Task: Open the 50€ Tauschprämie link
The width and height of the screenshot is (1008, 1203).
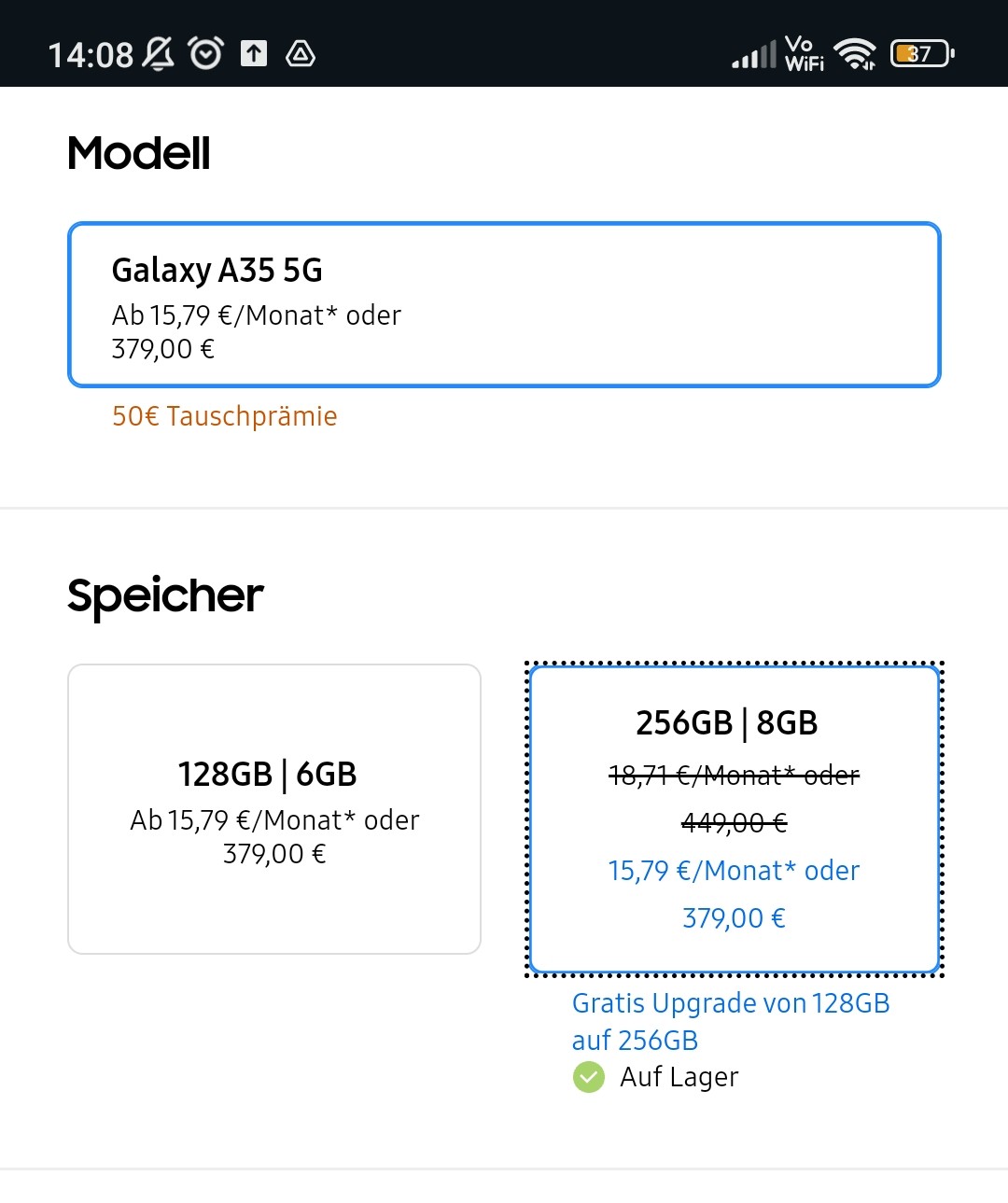Action: click(224, 416)
